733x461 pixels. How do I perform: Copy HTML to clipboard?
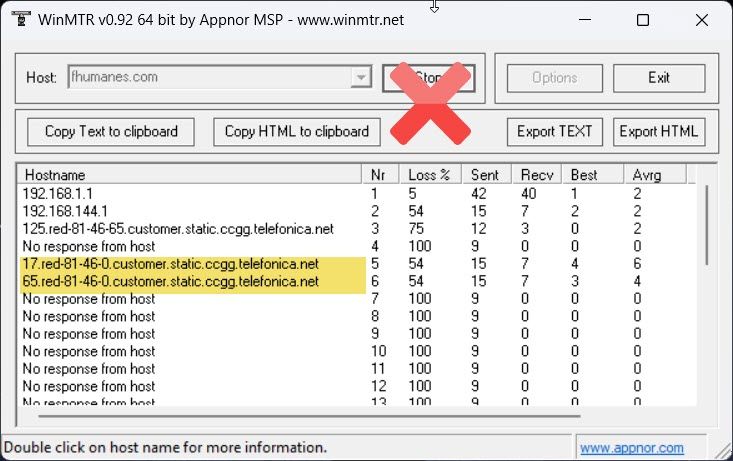click(x=296, y=131)
